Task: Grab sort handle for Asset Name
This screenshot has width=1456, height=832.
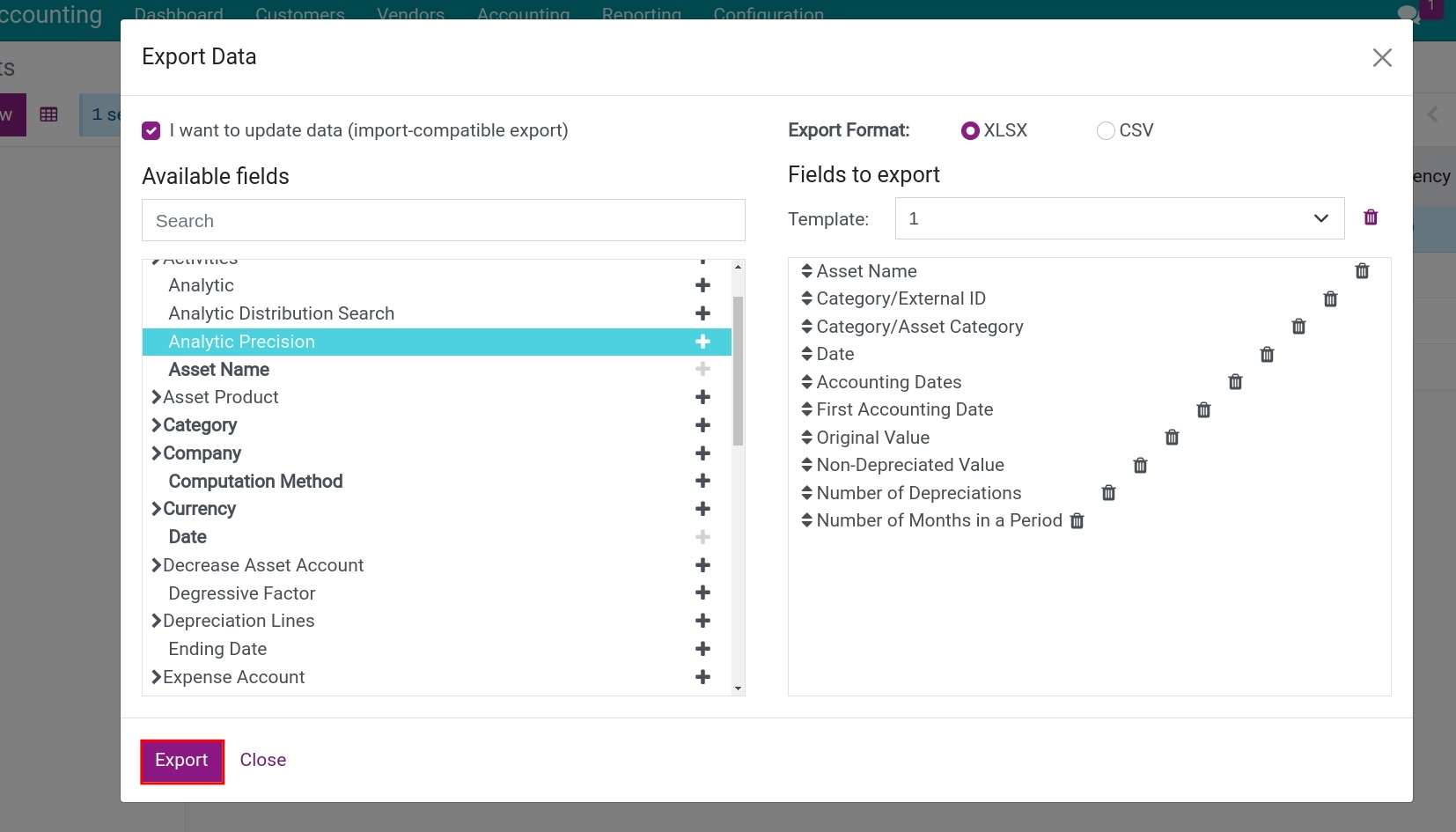Action: point(806,271)
